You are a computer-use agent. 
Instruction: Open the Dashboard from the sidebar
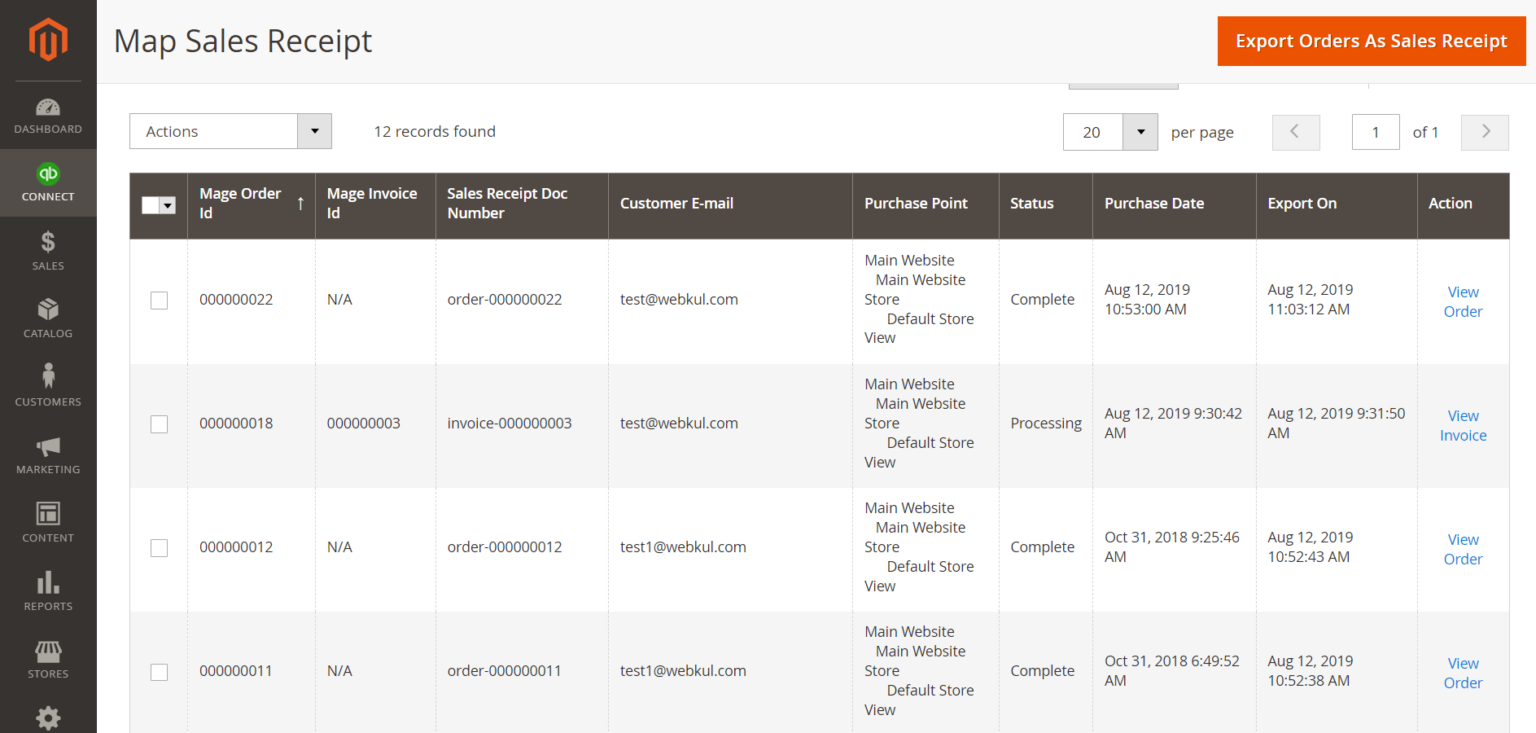[48, 113]
